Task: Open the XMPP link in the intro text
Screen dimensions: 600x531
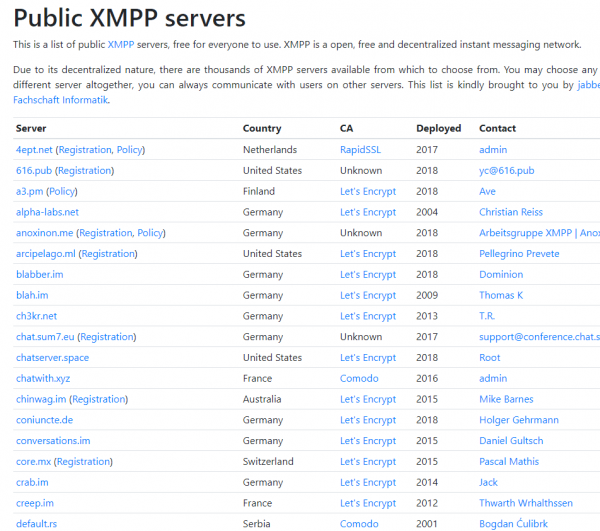Action: (120, 45)
